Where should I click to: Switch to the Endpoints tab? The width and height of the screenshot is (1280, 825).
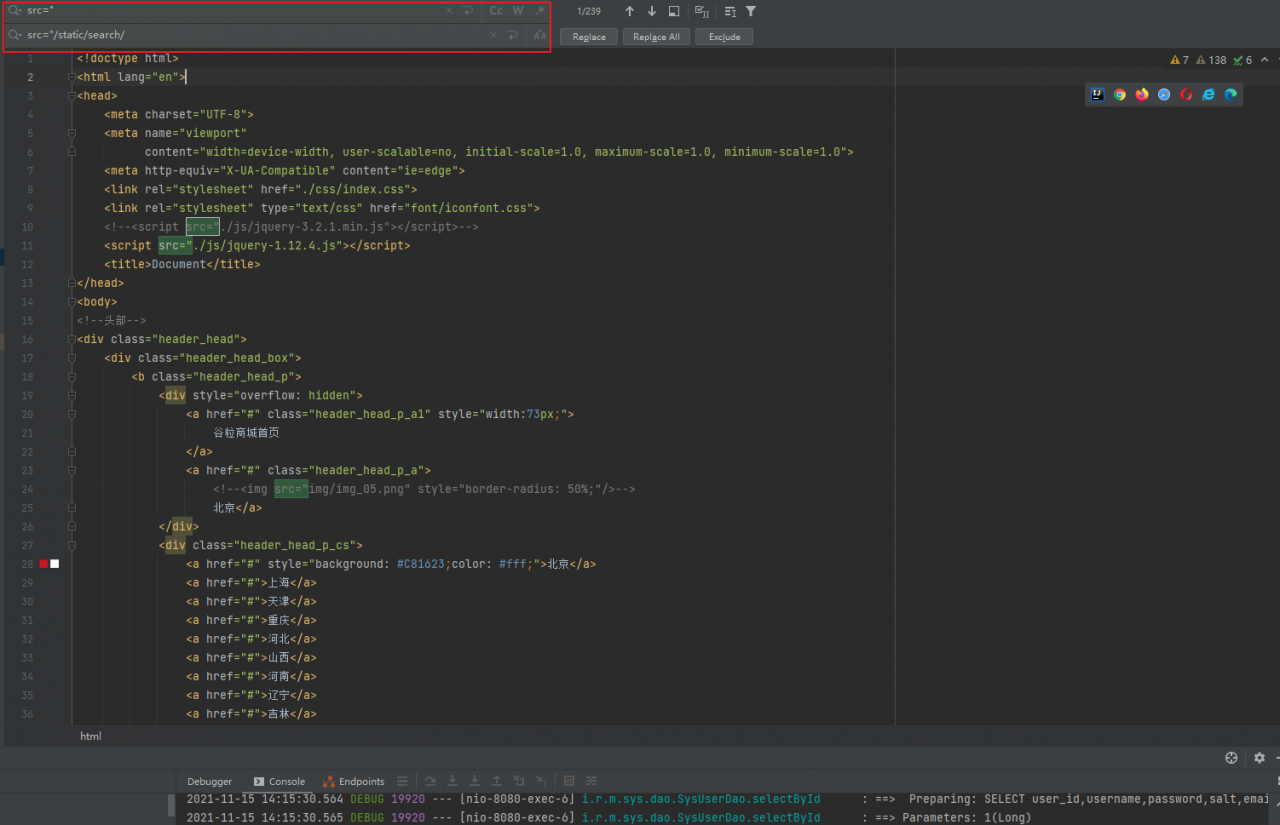coord(354,781)
